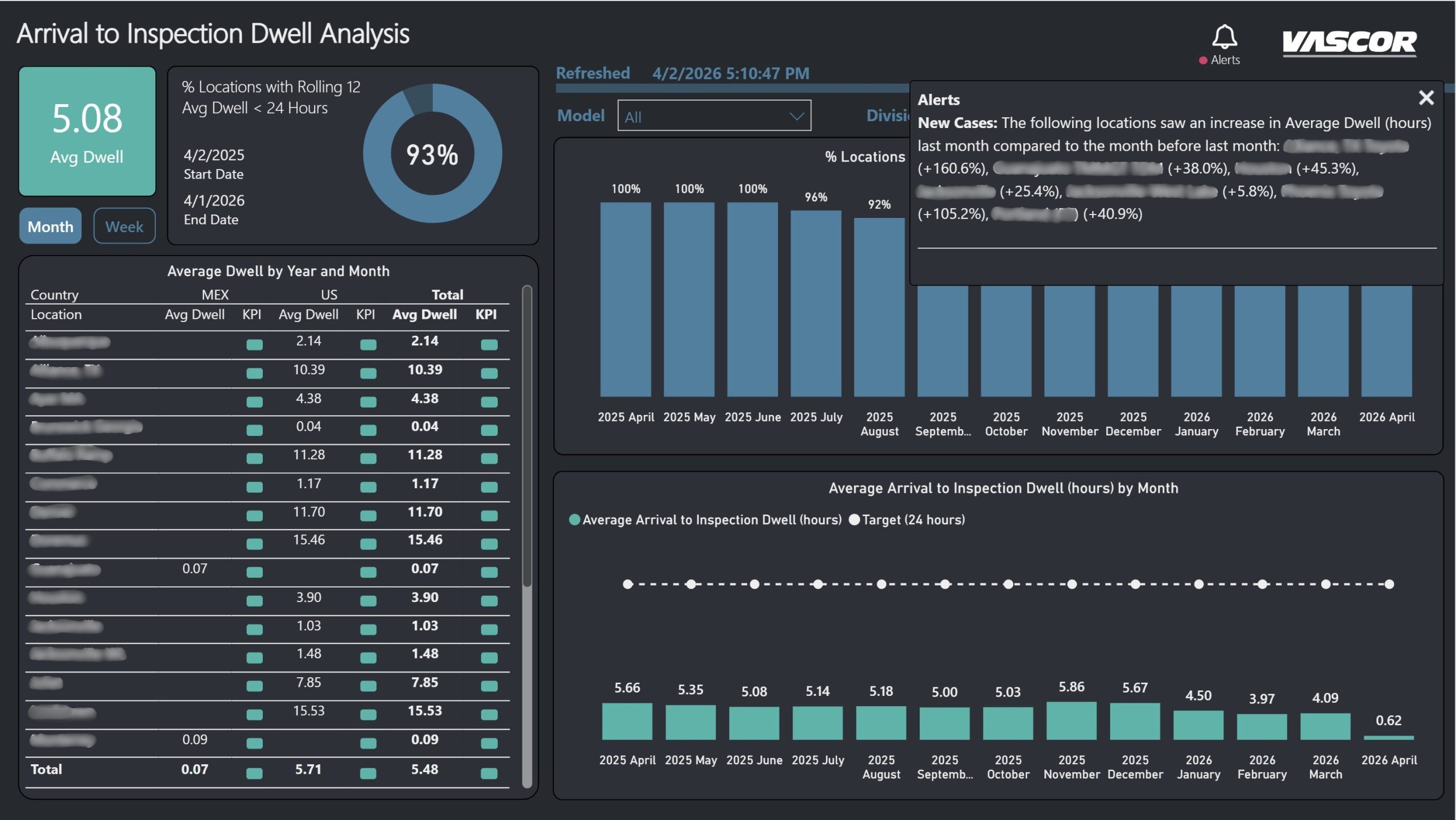Viewport: 1456px width, 820px height.
Task: Click the VASCOR logo
Action: (x=1349, y=43)
